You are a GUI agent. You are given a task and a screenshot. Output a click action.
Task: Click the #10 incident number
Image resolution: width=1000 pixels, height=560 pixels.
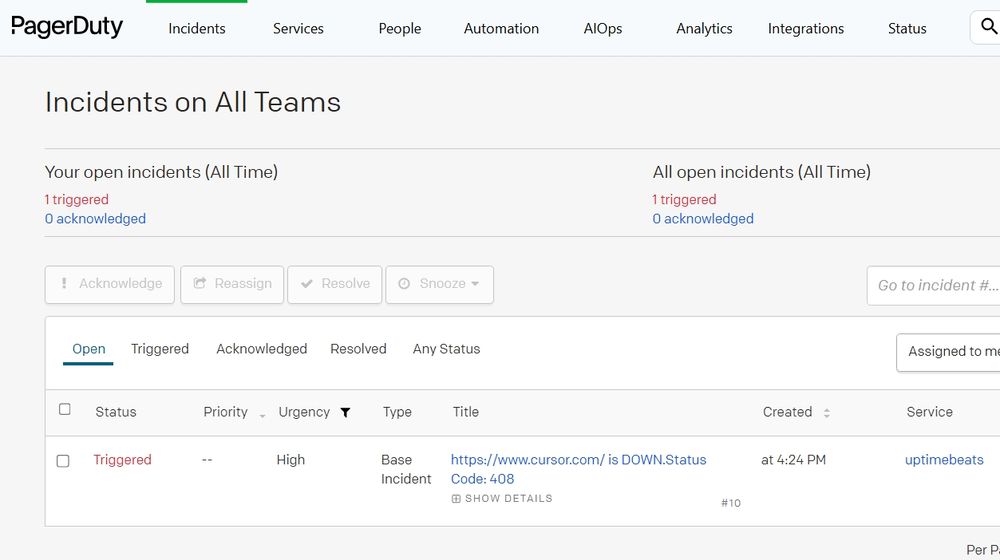[731, 503]
